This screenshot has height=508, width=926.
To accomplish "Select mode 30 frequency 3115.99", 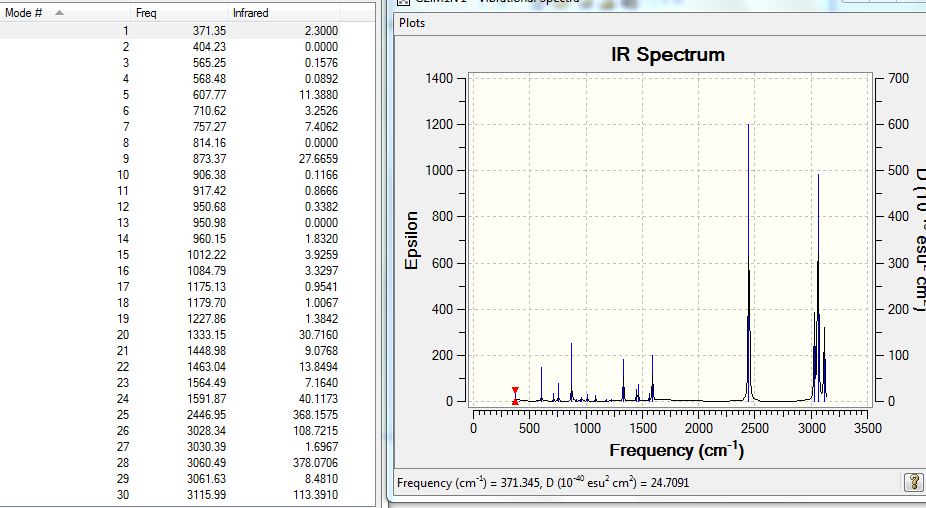I will click(x=207, y=494).
